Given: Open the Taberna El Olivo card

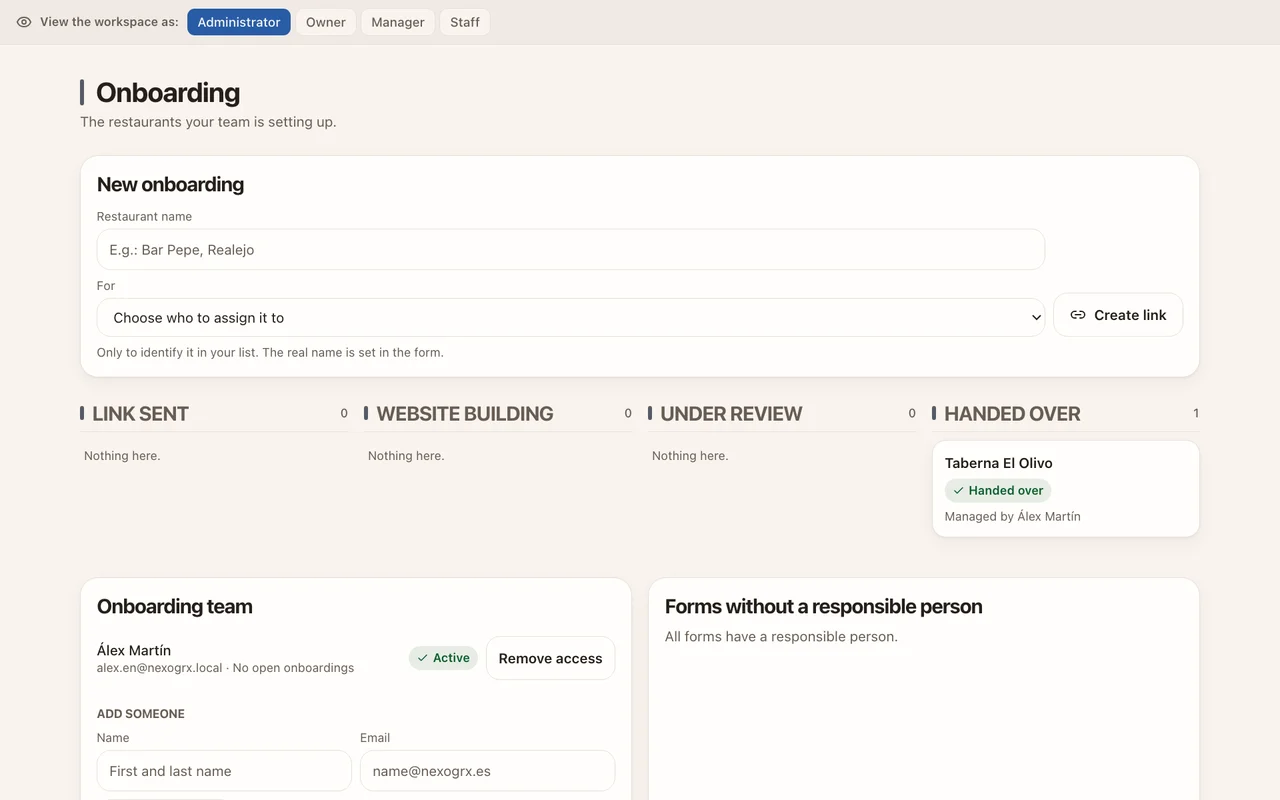Looking at the screenshot, I should click(1066, 489).
